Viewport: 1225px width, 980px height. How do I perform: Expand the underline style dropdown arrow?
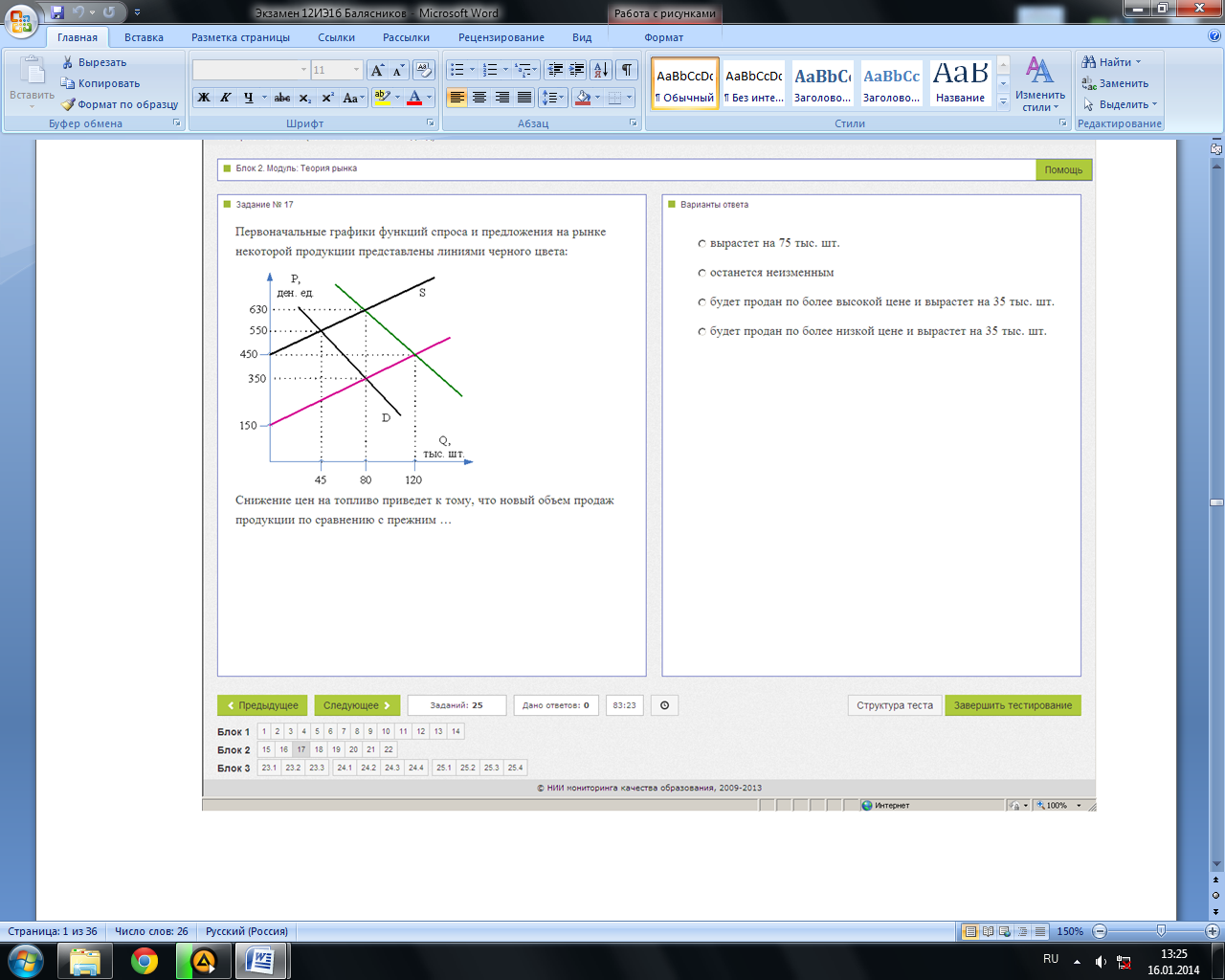click(264, 98)
